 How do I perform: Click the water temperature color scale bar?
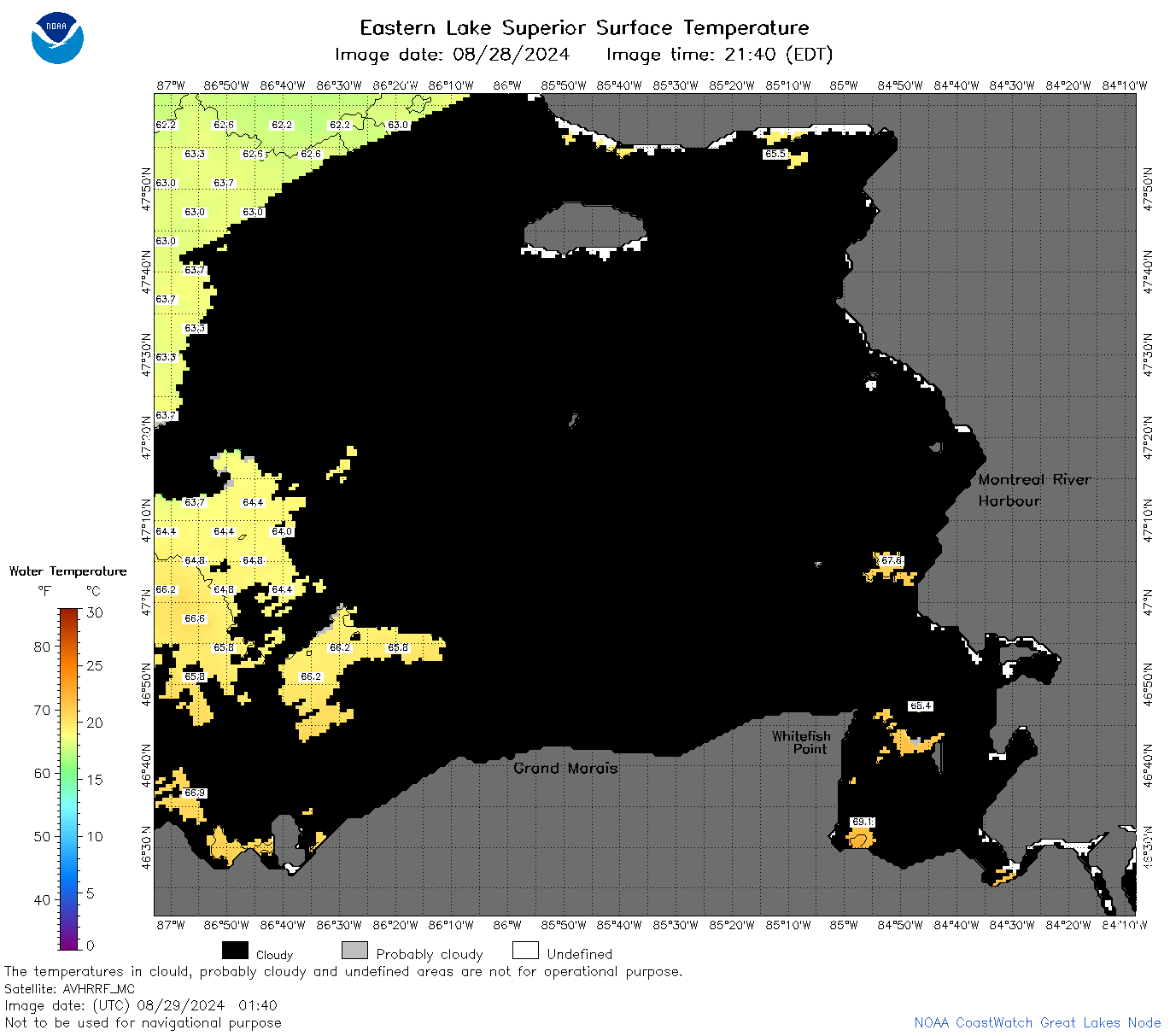69,778
